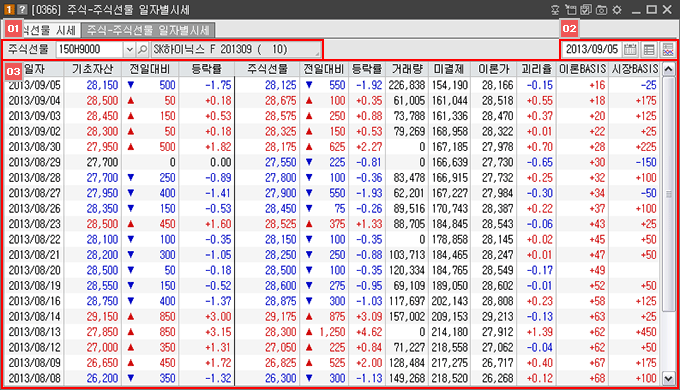680x390 pixels.
Task: Click the +68 theoretical basis cell
Action: coord(582,378)
